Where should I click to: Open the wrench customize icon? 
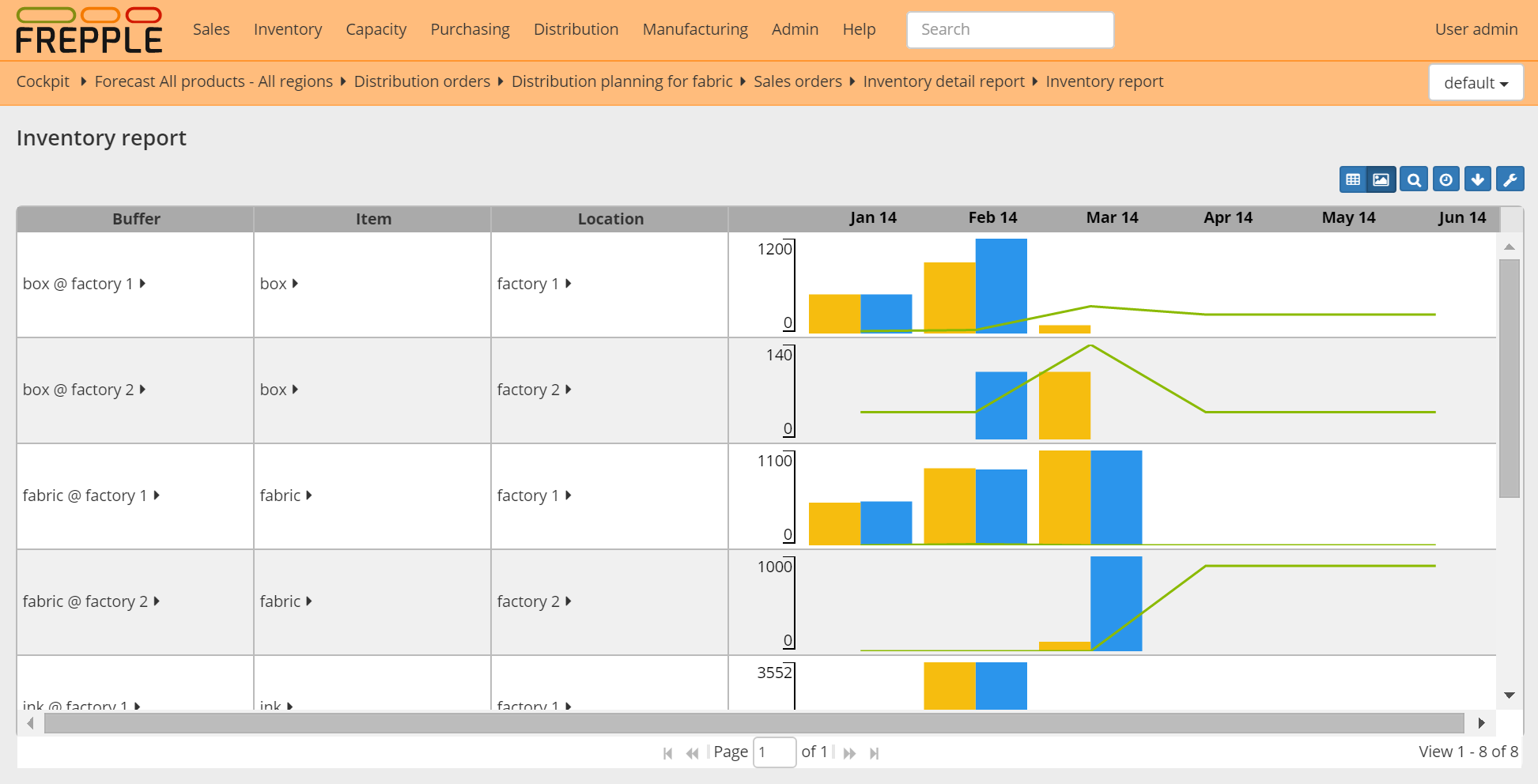1510,179
